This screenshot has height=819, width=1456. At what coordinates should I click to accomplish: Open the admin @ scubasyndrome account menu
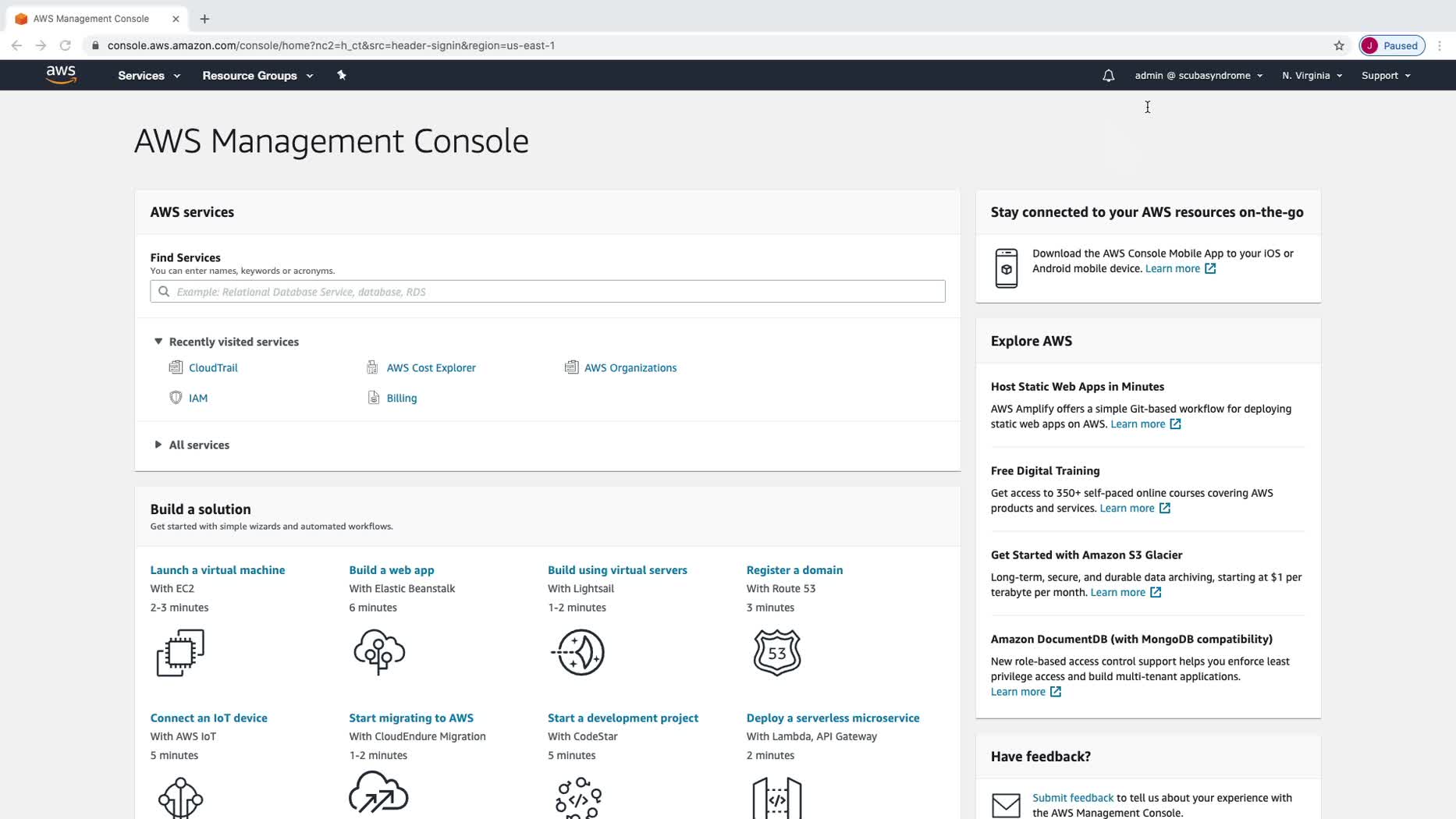point(1199,76)
